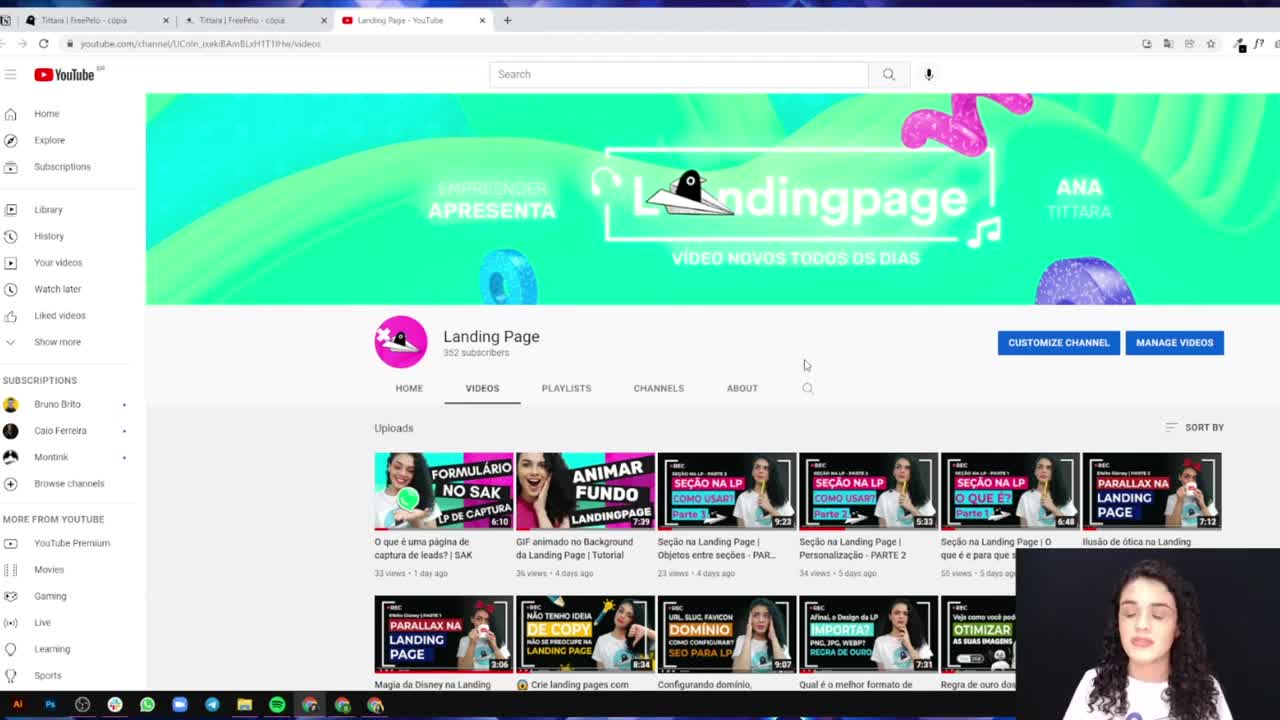Open Illustrator from the taskbar
1280x720 pixels.
(x=17, y=705)
